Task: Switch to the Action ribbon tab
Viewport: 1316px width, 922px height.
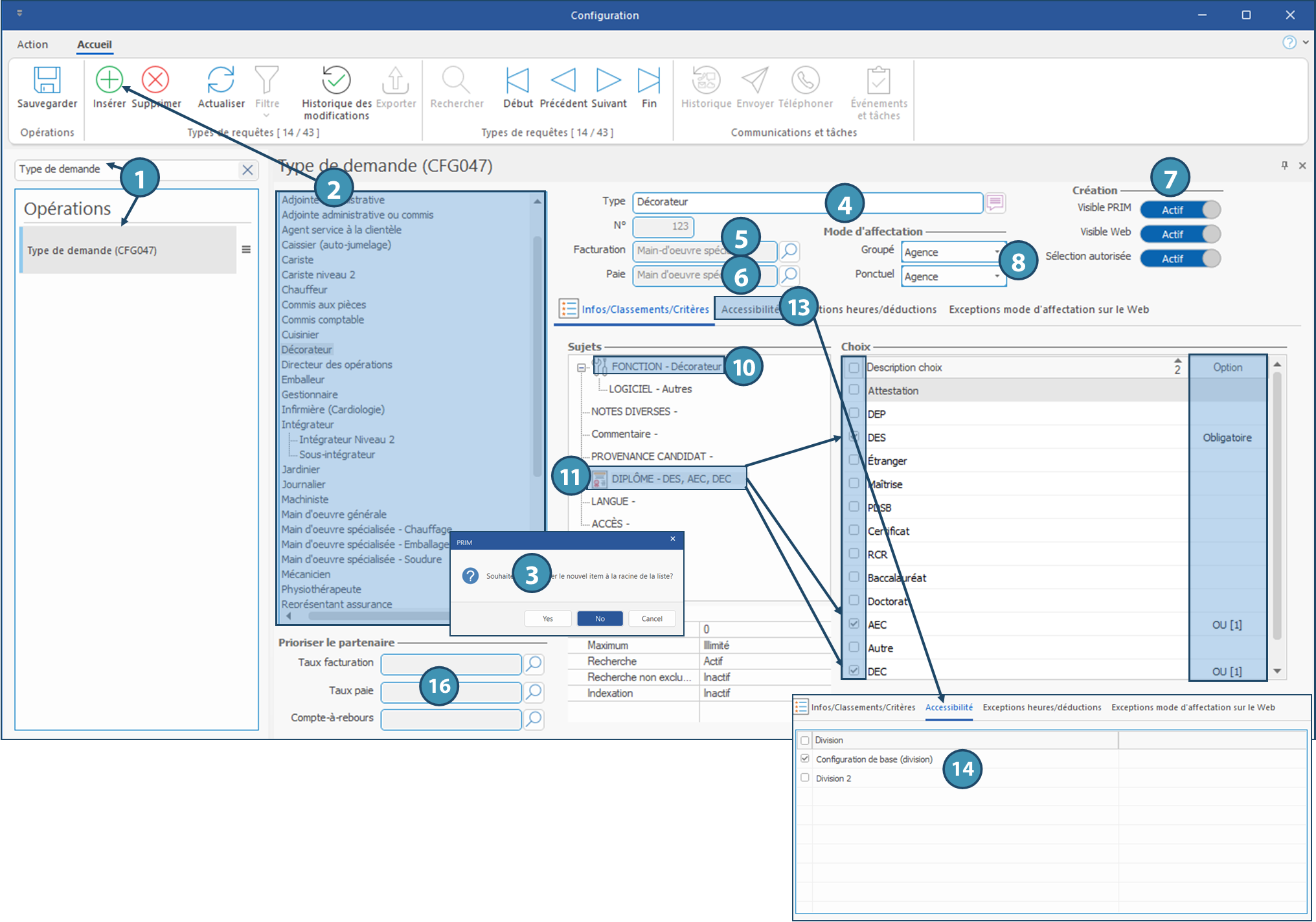Action: [x=32, y=44]
